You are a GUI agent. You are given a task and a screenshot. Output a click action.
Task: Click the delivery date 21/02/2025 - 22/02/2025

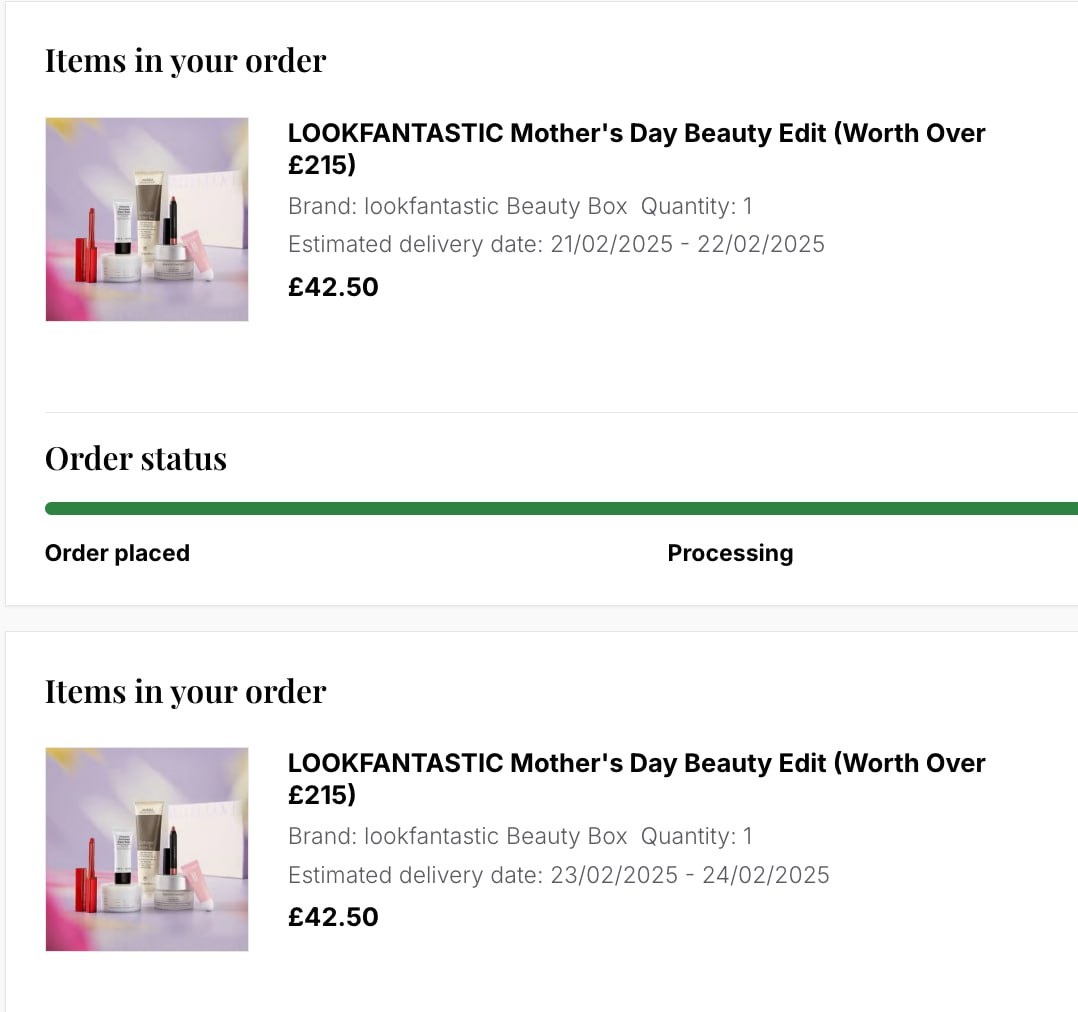(x=687, y=245)
